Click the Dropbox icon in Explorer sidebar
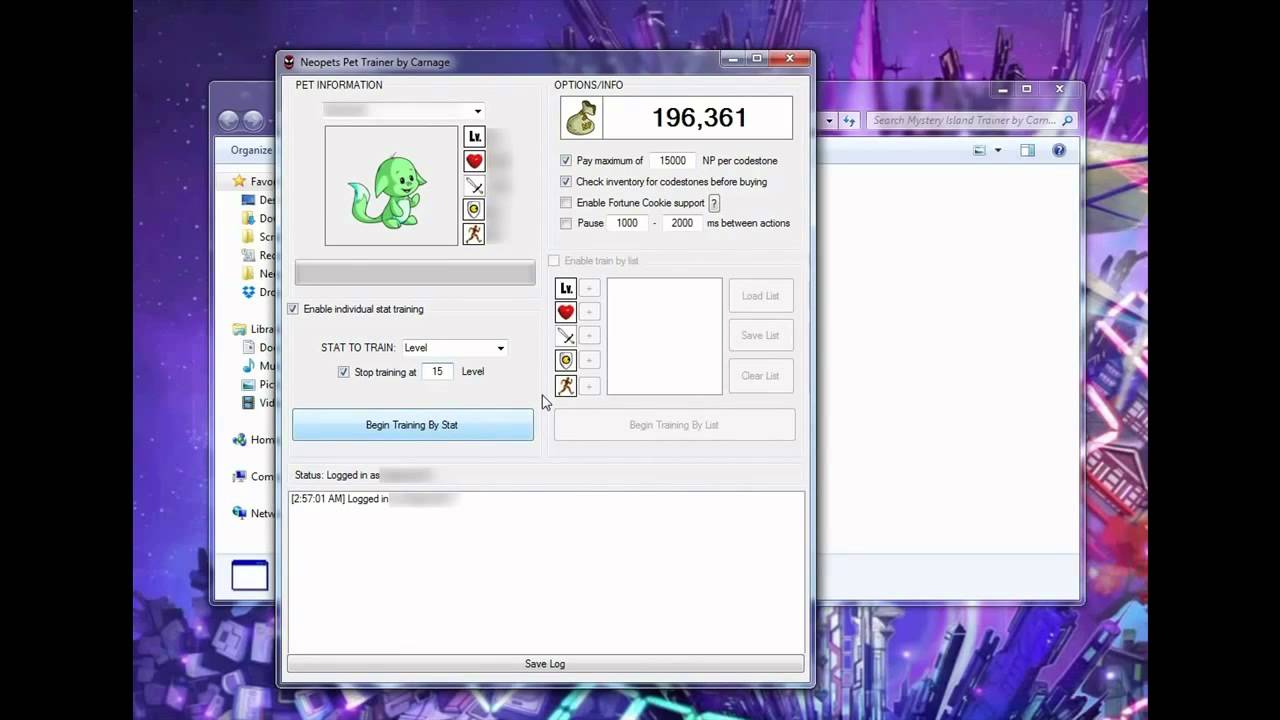The height and width of the screenshot is (720, 1280). (x=249, y=292)
